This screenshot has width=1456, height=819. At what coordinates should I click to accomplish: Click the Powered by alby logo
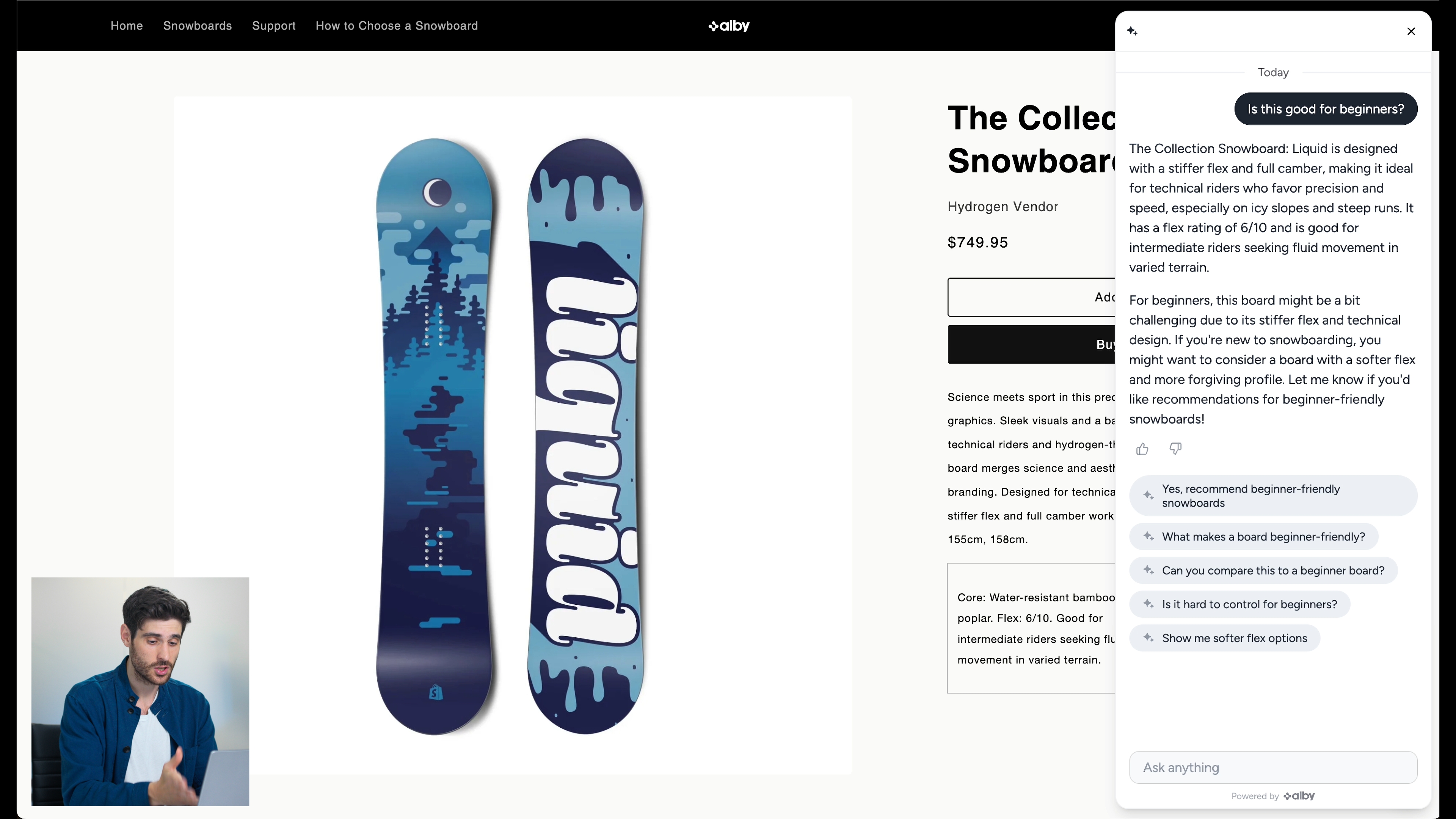[x=1299, y=796]
